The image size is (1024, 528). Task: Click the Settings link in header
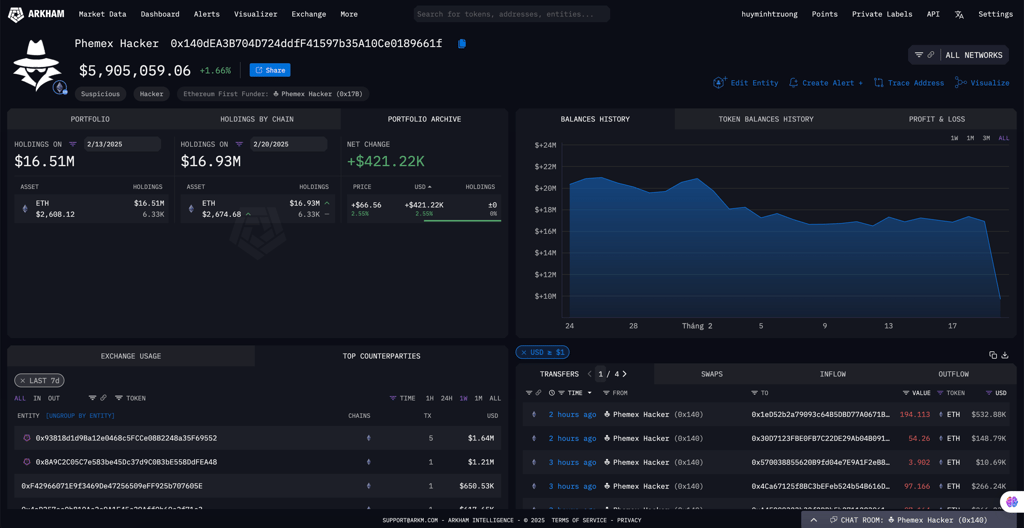[x=995, y=14]
